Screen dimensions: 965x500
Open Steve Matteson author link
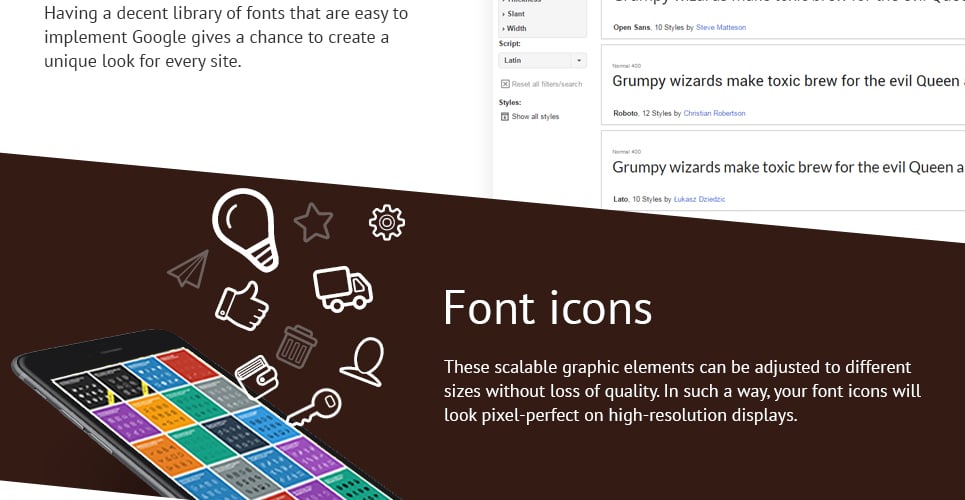(721, 28)
